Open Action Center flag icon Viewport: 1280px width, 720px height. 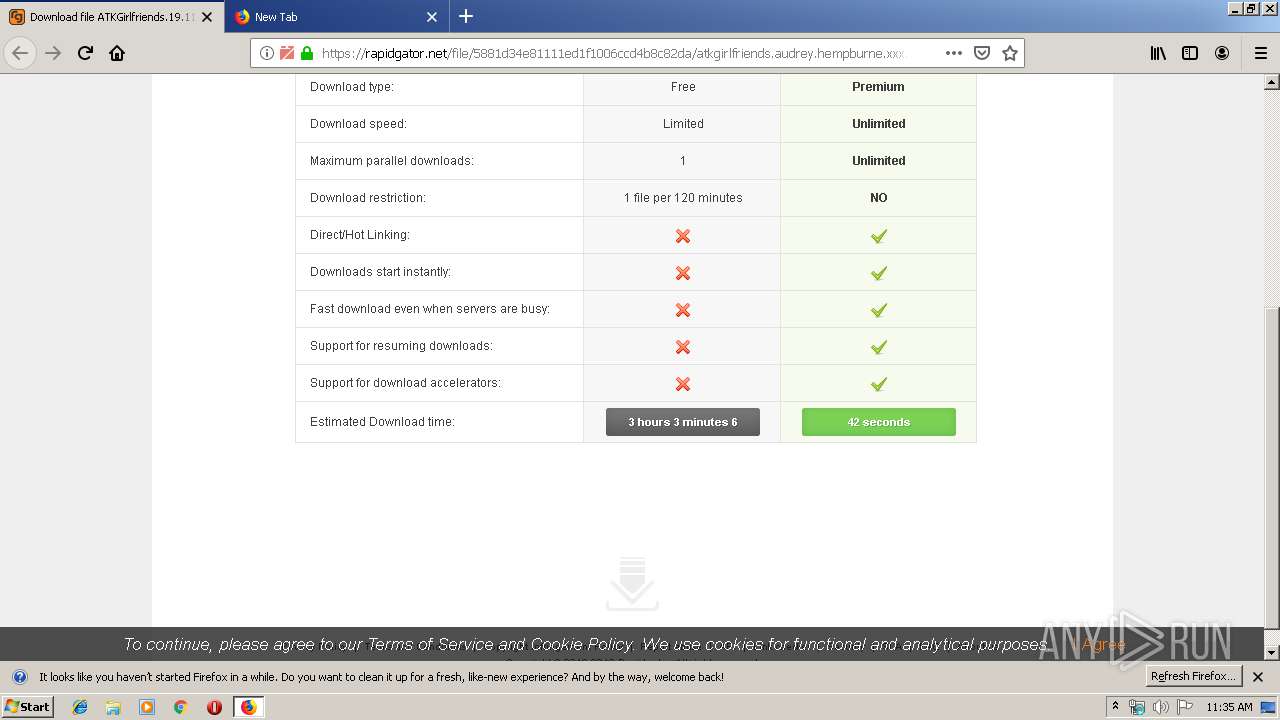click(1185, 707)
